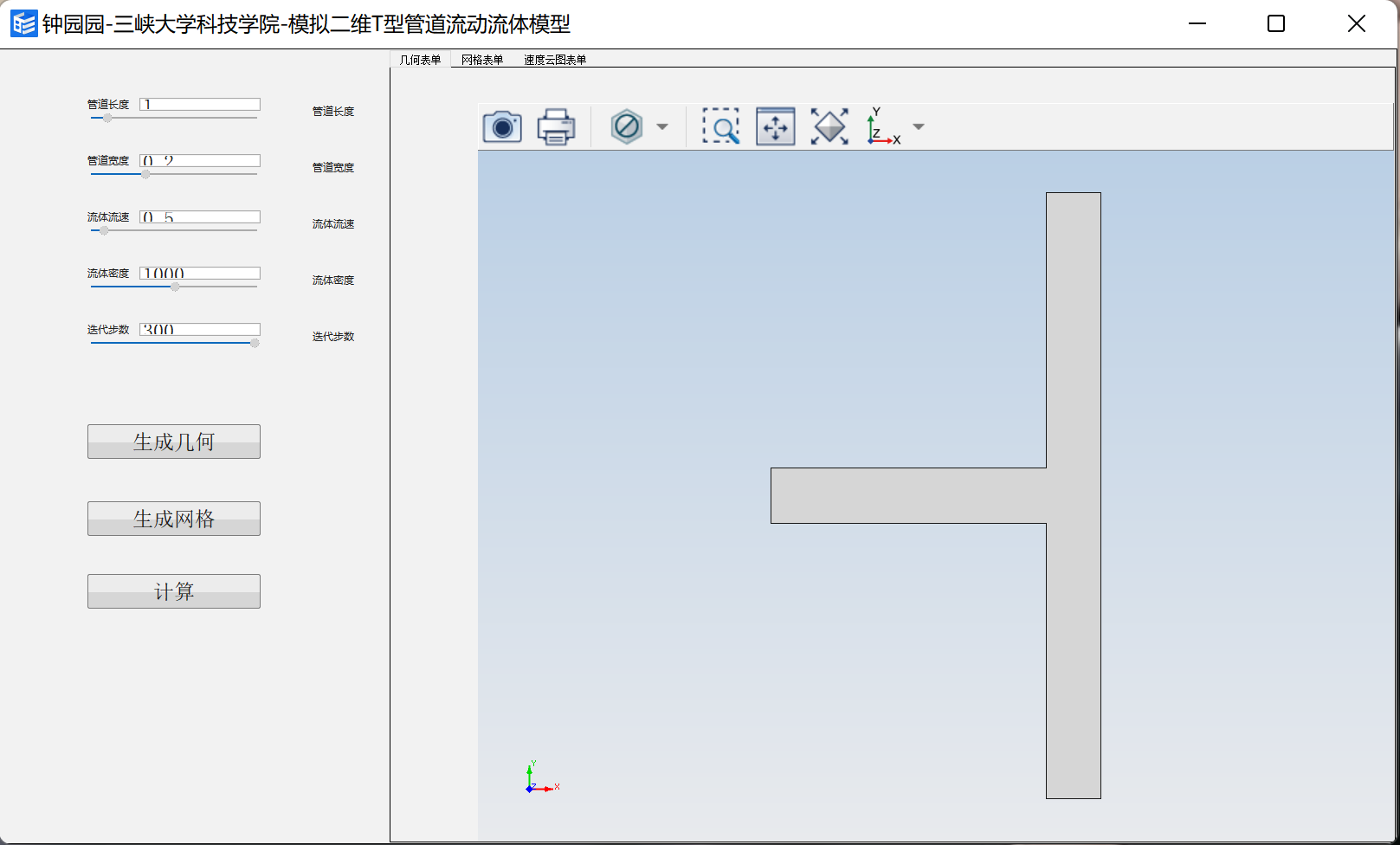This screenshot has width=1400, height=845.
Task: Open the dropdown arrow next to selection icon
Action: pos(662,126)
